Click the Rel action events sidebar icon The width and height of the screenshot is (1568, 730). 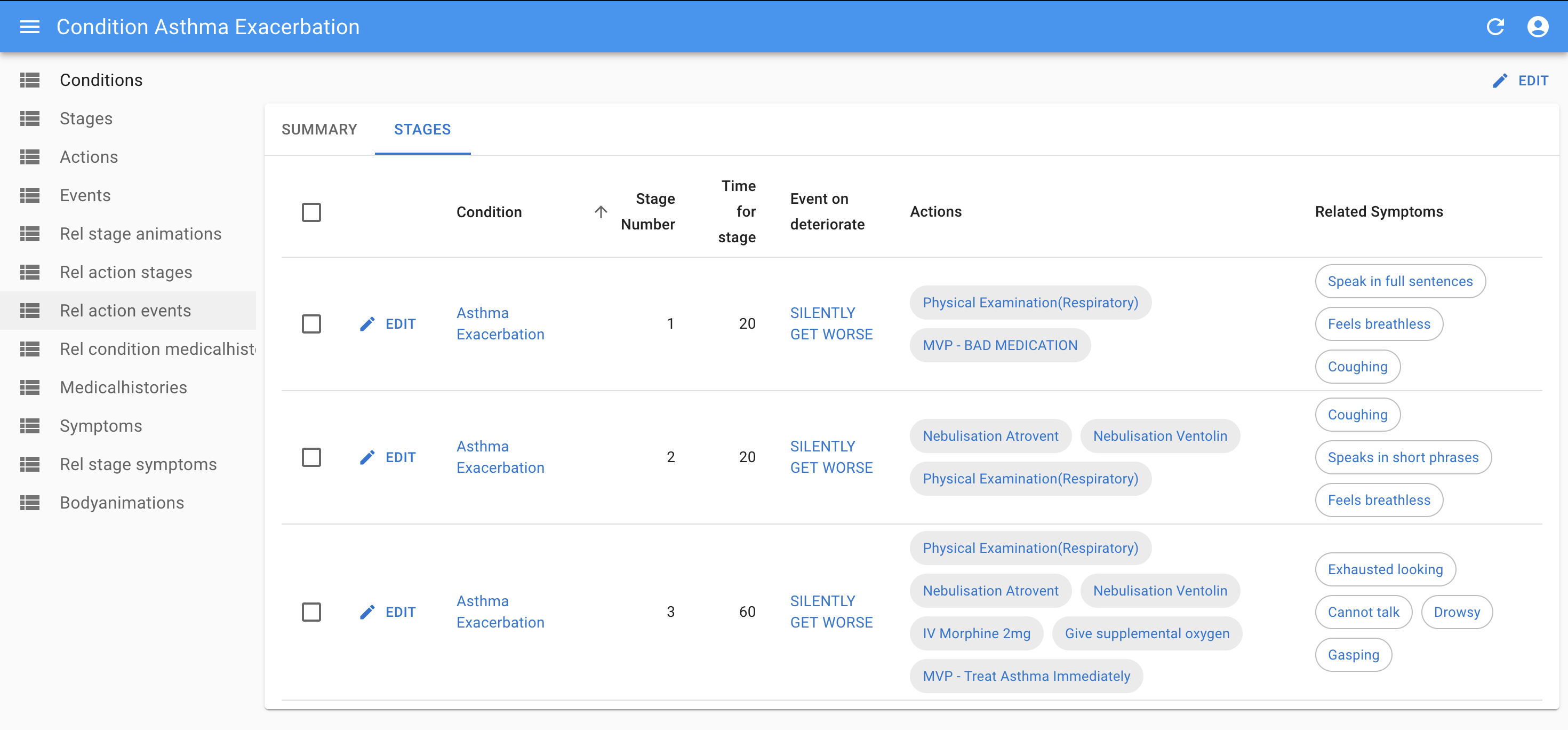pyautogui.click(x=29, y=310)
